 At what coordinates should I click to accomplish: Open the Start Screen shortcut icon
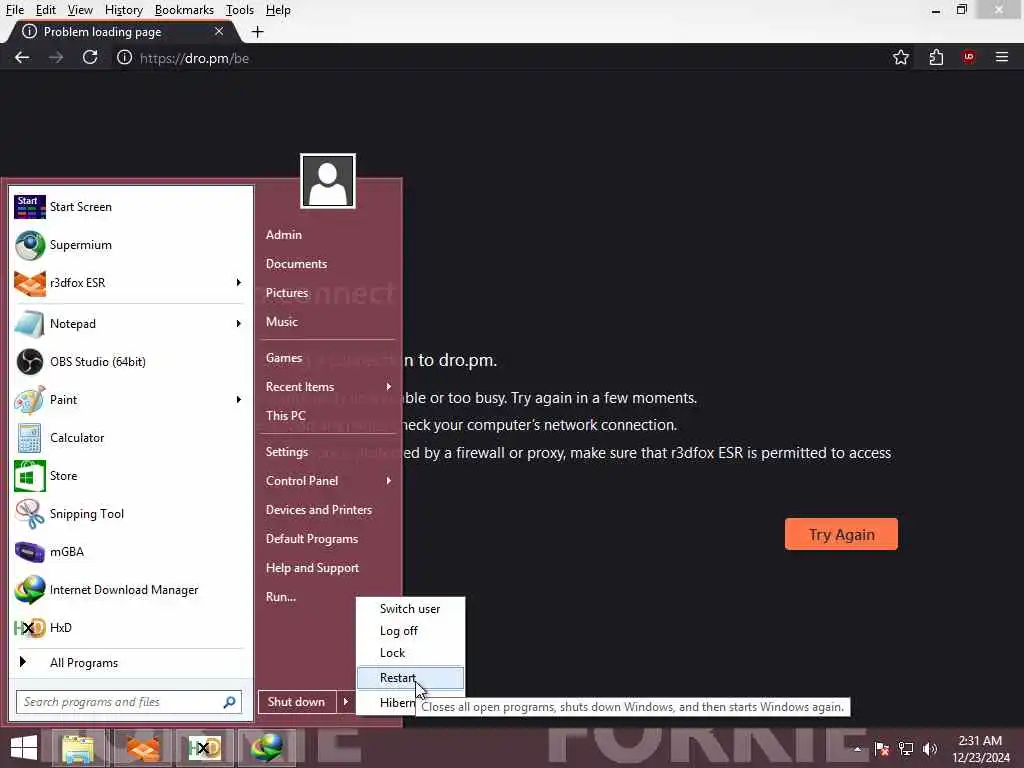click(29, 207)
